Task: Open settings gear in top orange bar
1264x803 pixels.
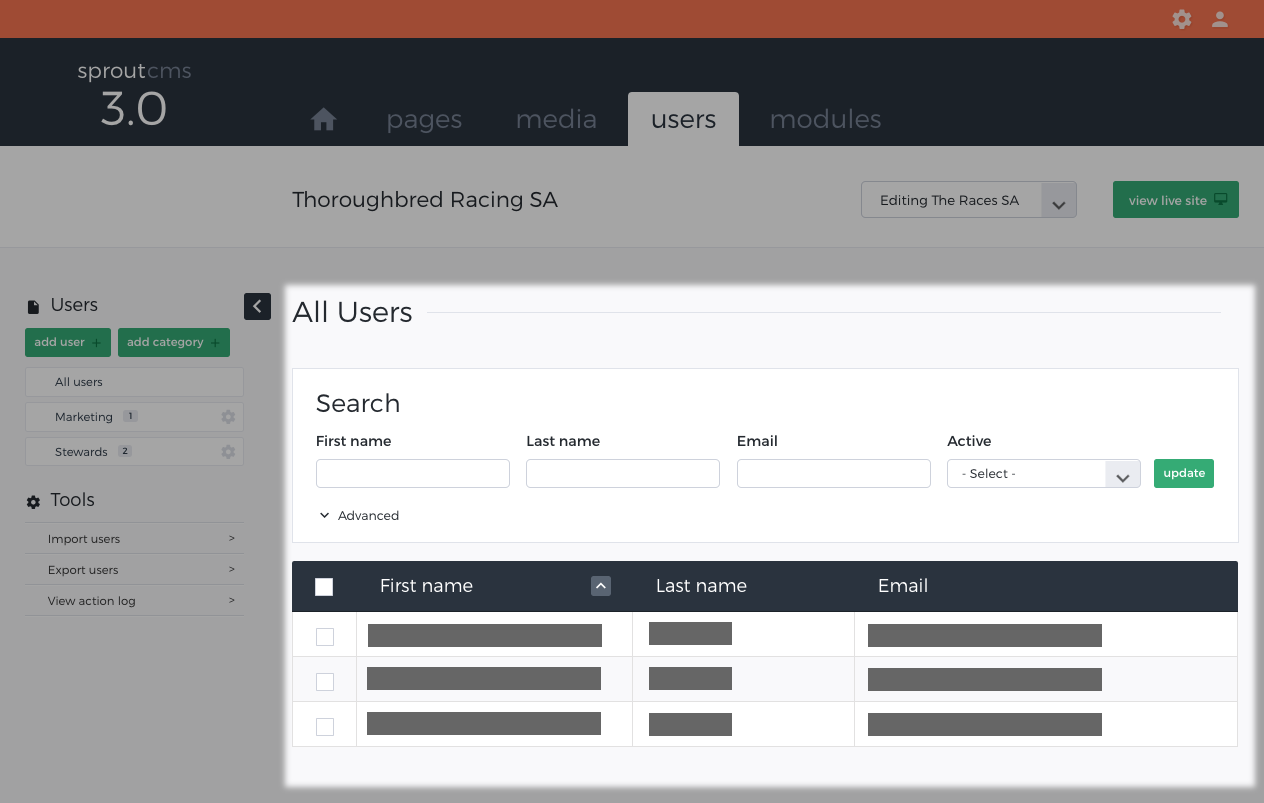Action: click(x=1182, y=19)
